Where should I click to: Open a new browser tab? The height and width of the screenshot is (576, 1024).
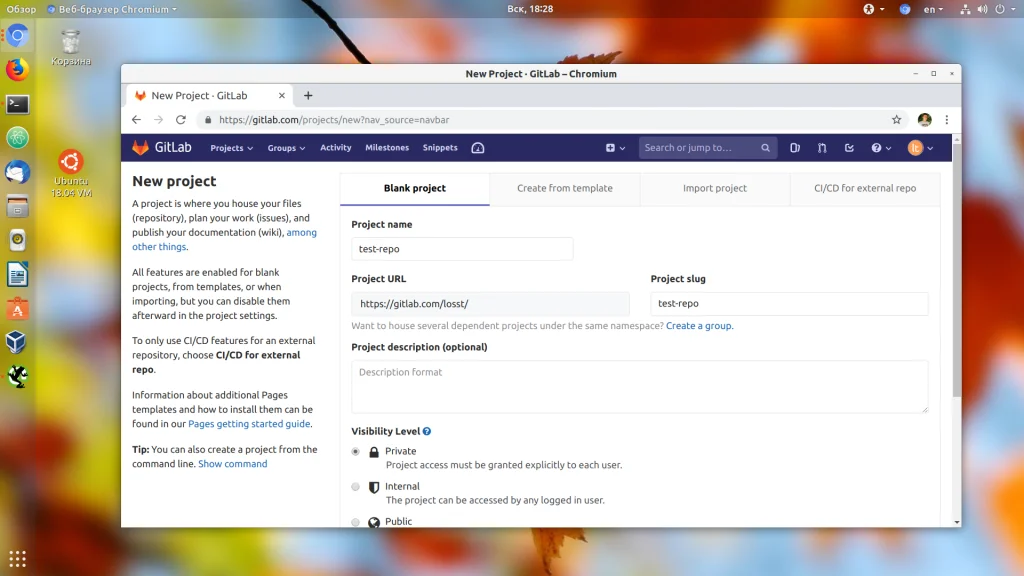point(308,95)
